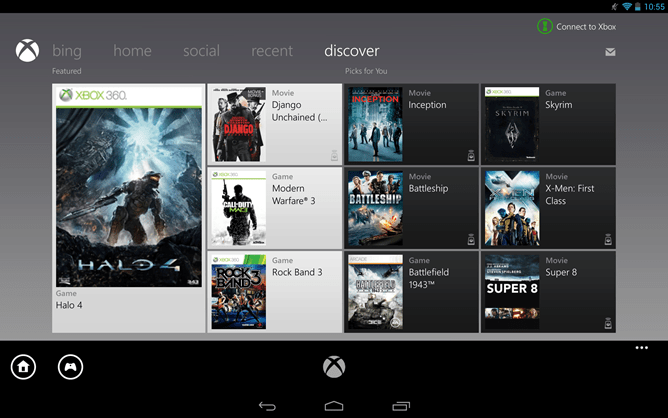Tap the remote icon on Battleship tile
Image resolution: width=668 pixels, height=418 pixels.
pos(471,239)
